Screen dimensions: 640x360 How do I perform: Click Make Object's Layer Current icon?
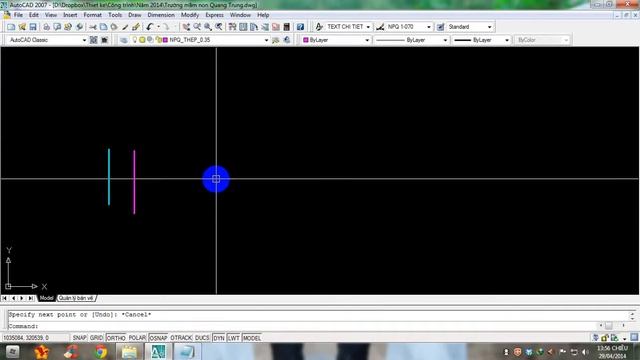pos(276,40)
